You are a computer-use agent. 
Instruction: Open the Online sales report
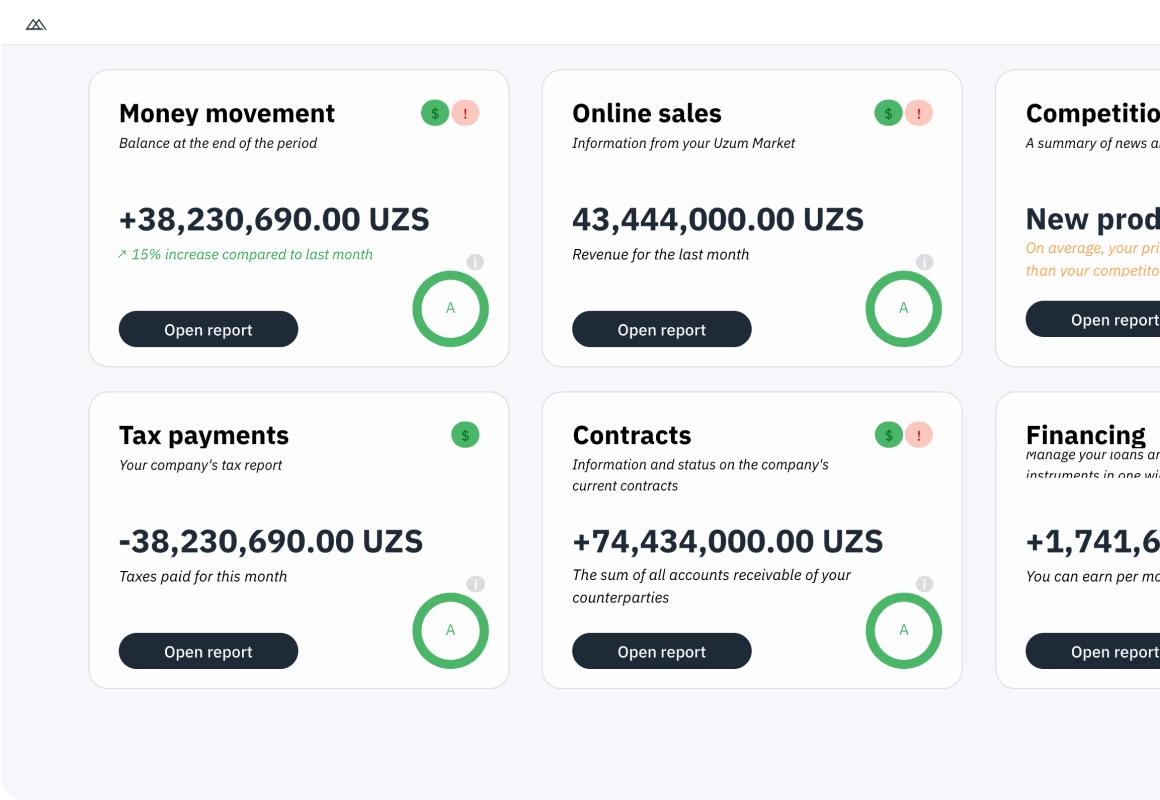tap(661, 329)
